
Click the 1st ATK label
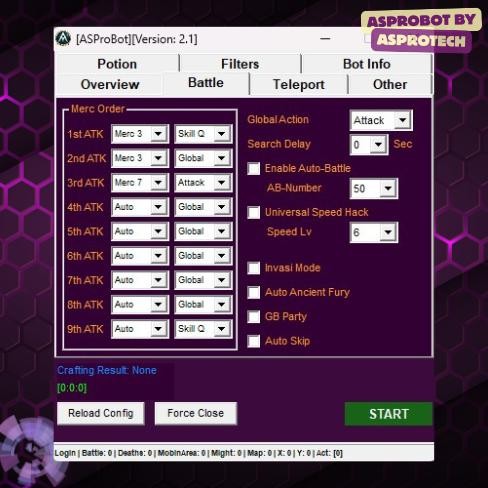click(x=85, y=134)
